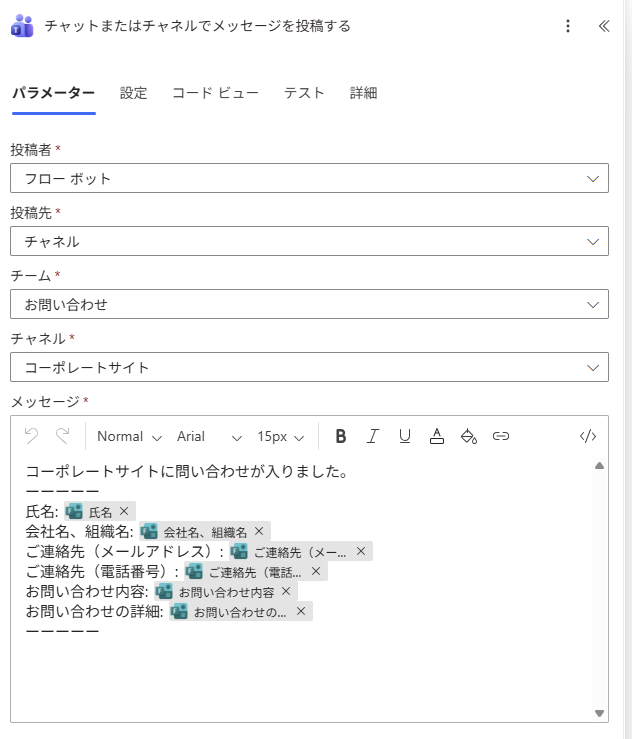This screenshot has width=632, height=739.
Task: Click the Teams connector icon in header
Action: [x=22, y=26]
